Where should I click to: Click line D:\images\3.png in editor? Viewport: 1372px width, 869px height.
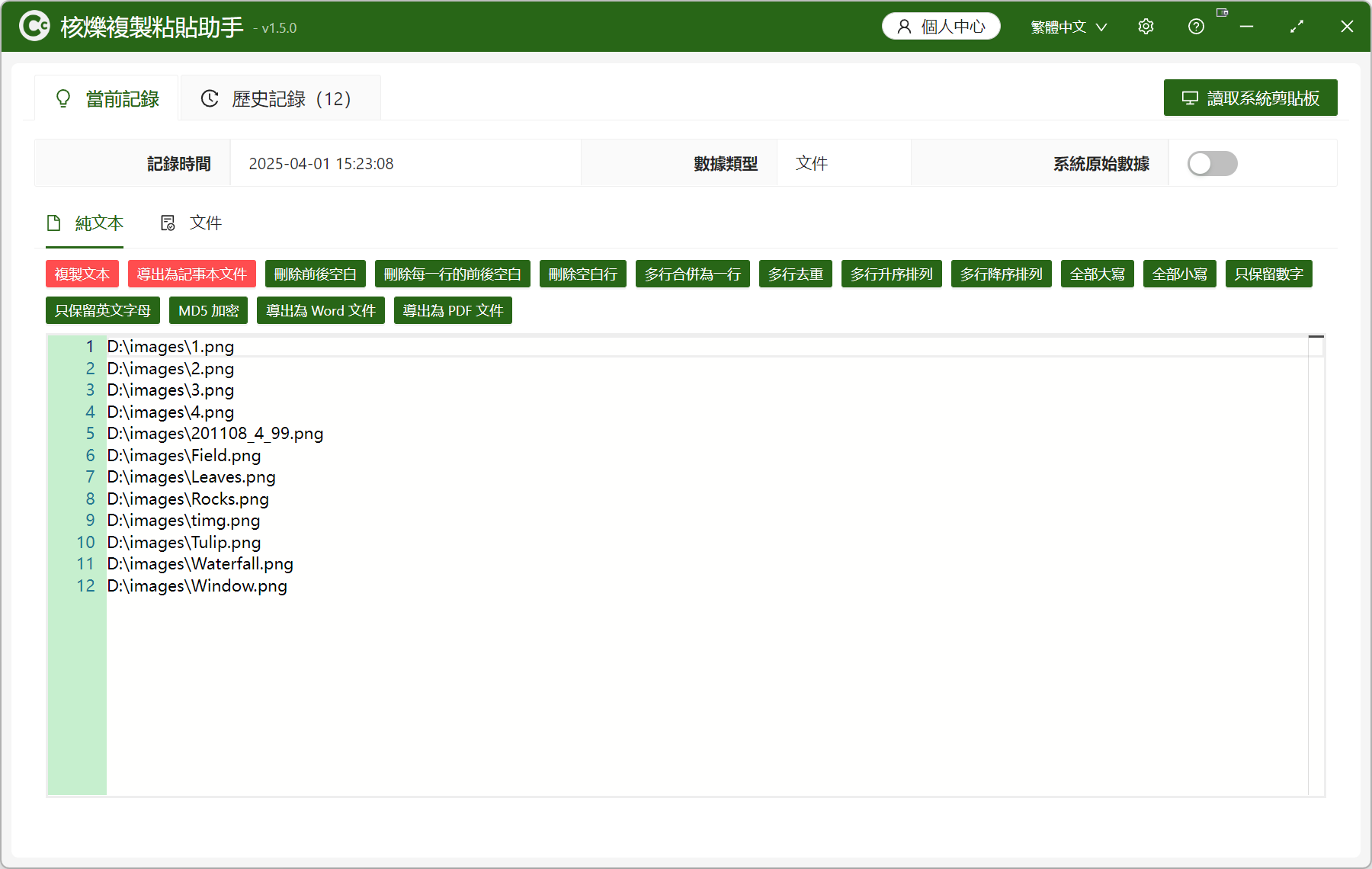171,390
